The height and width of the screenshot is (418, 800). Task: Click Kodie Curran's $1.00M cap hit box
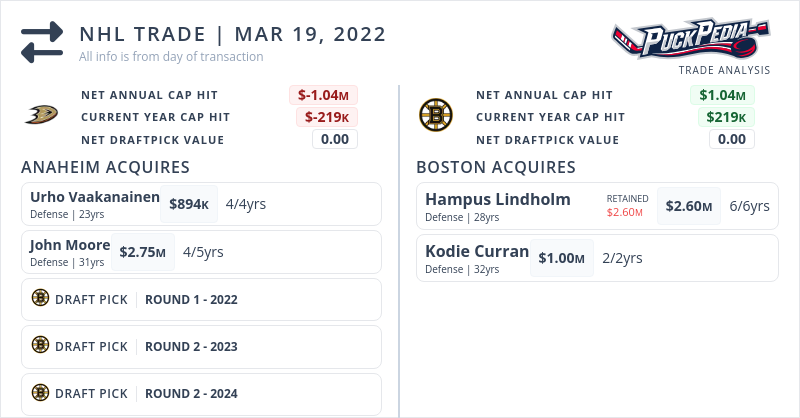(x=561, y=258)
